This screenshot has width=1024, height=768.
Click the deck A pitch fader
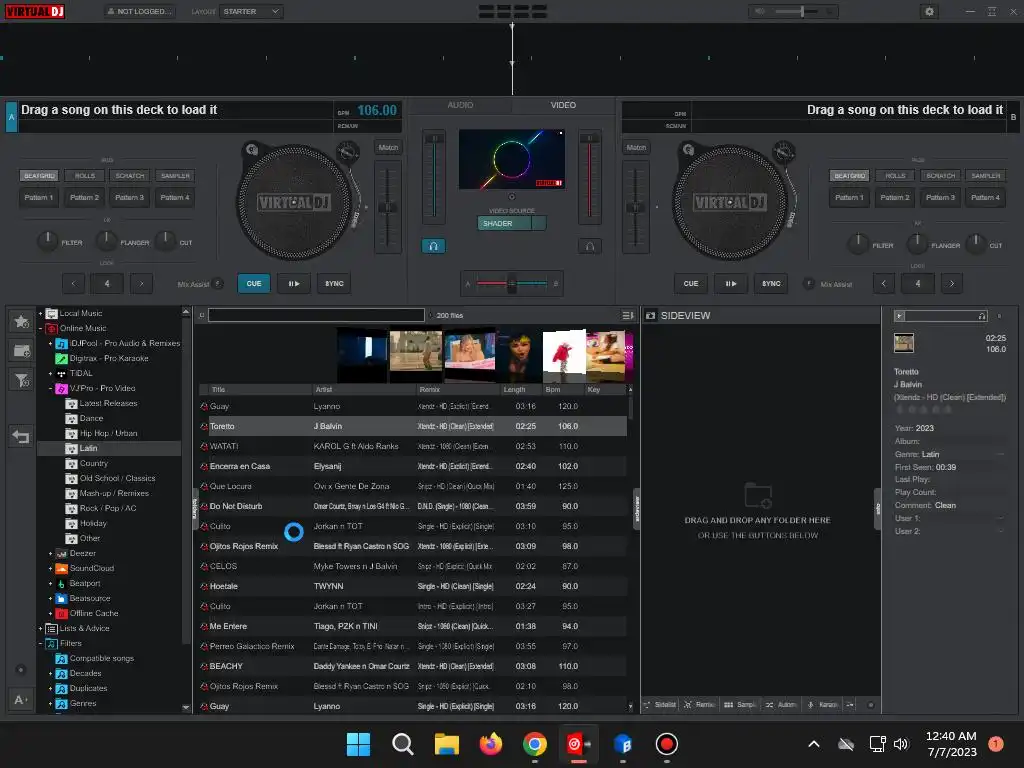click(388, 208)
